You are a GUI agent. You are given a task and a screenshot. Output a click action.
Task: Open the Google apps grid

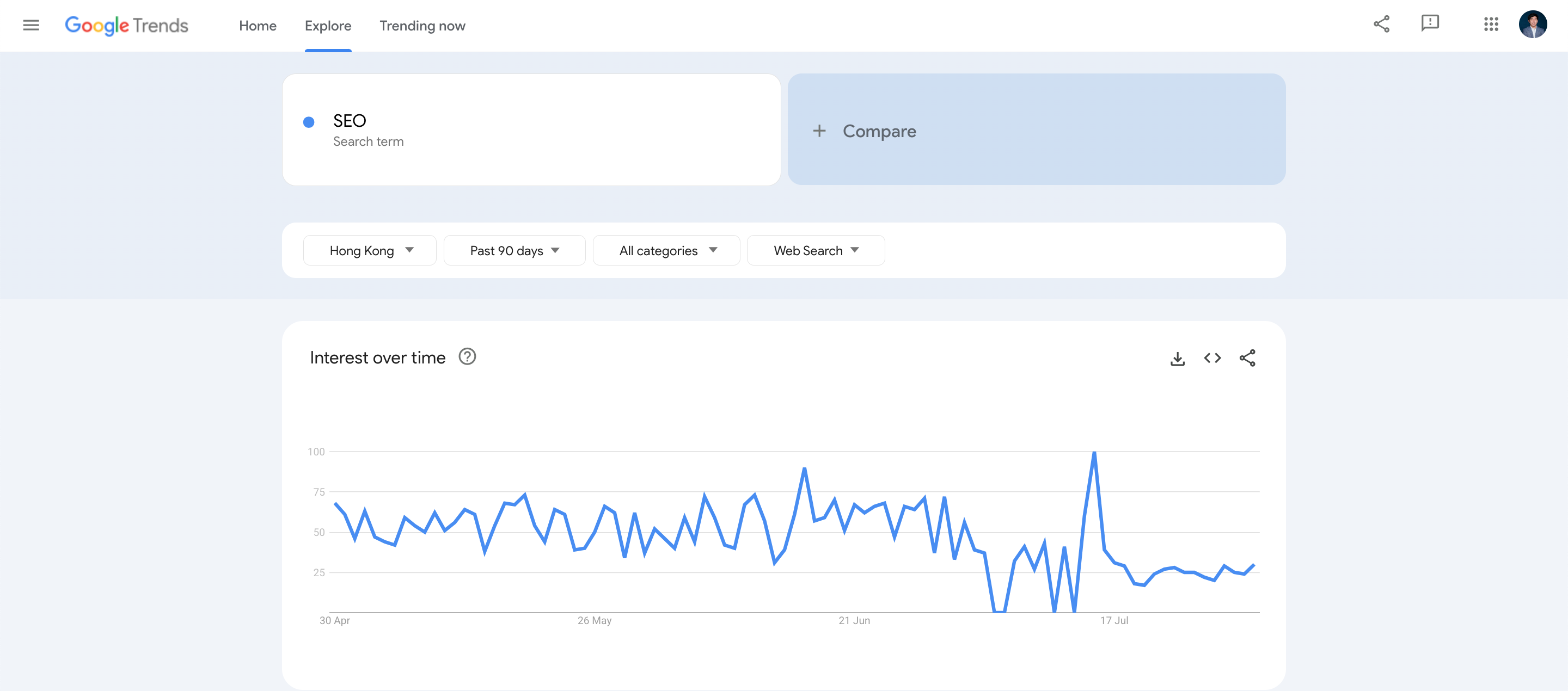click(x=1491, y=24)
